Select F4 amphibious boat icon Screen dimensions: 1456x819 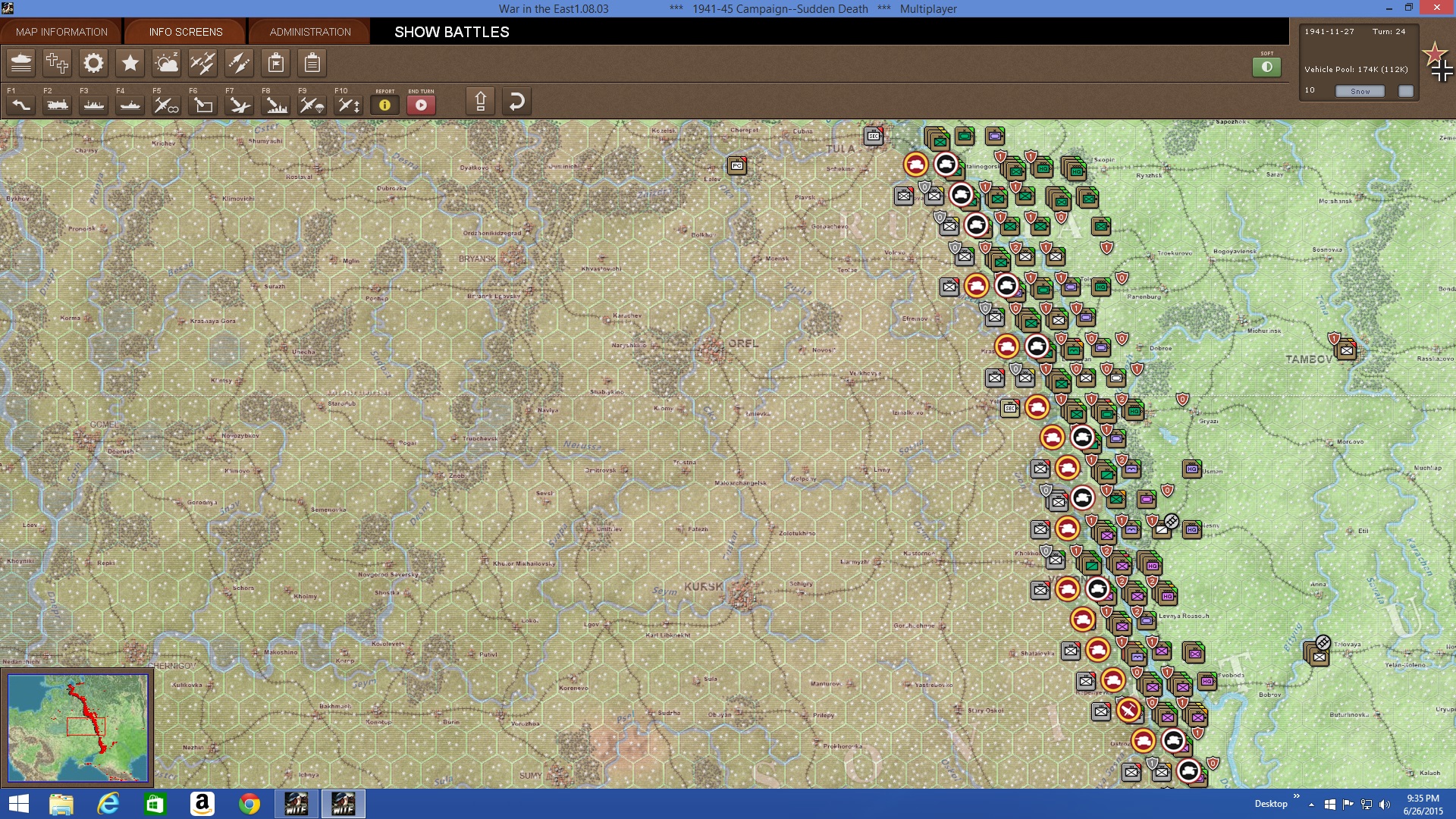click(130, 105)
